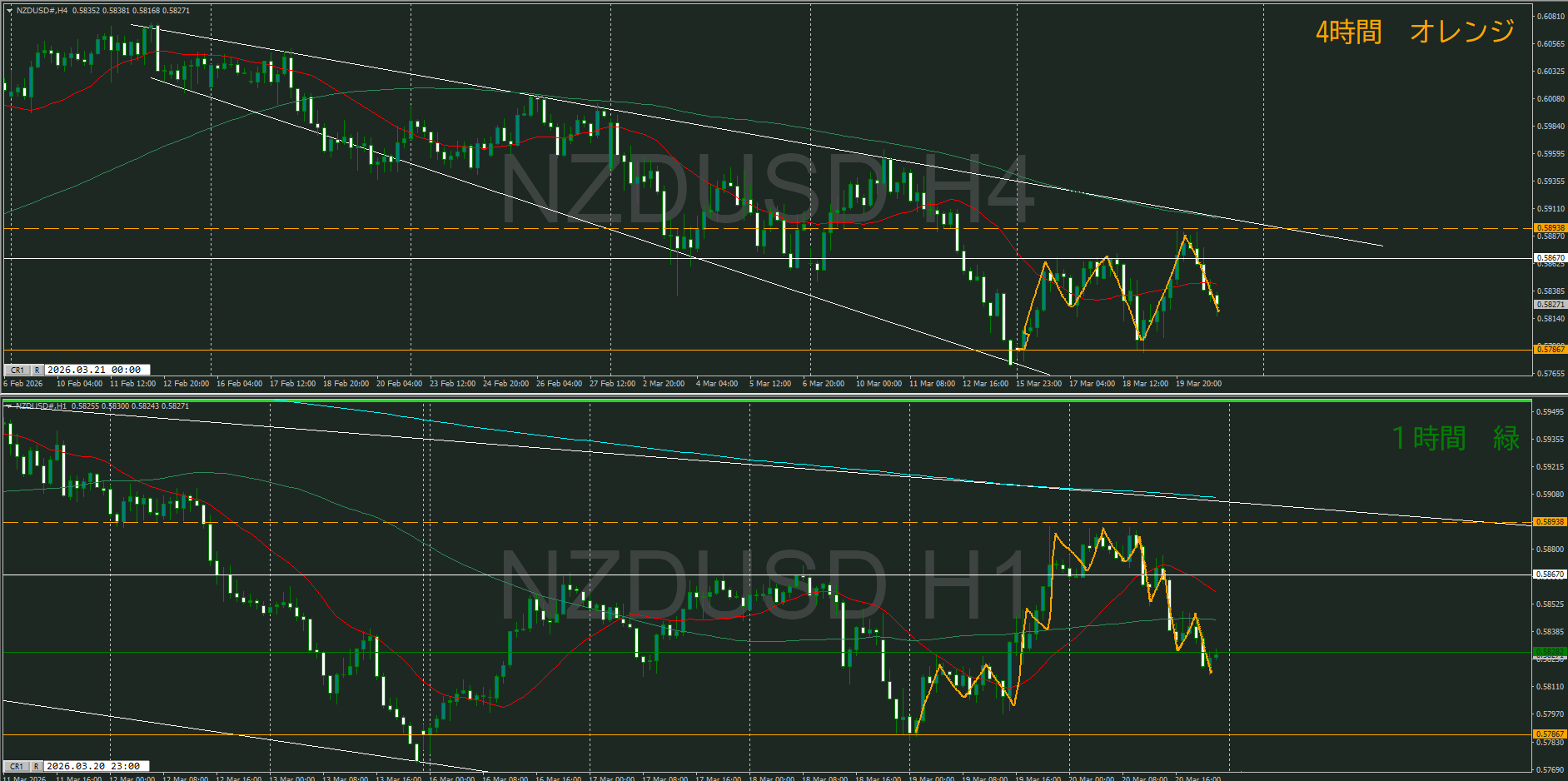Screen dimensions: 1568x781
Task: Select the white 0.58670 price label on H4 chart
Action: 1550,258
